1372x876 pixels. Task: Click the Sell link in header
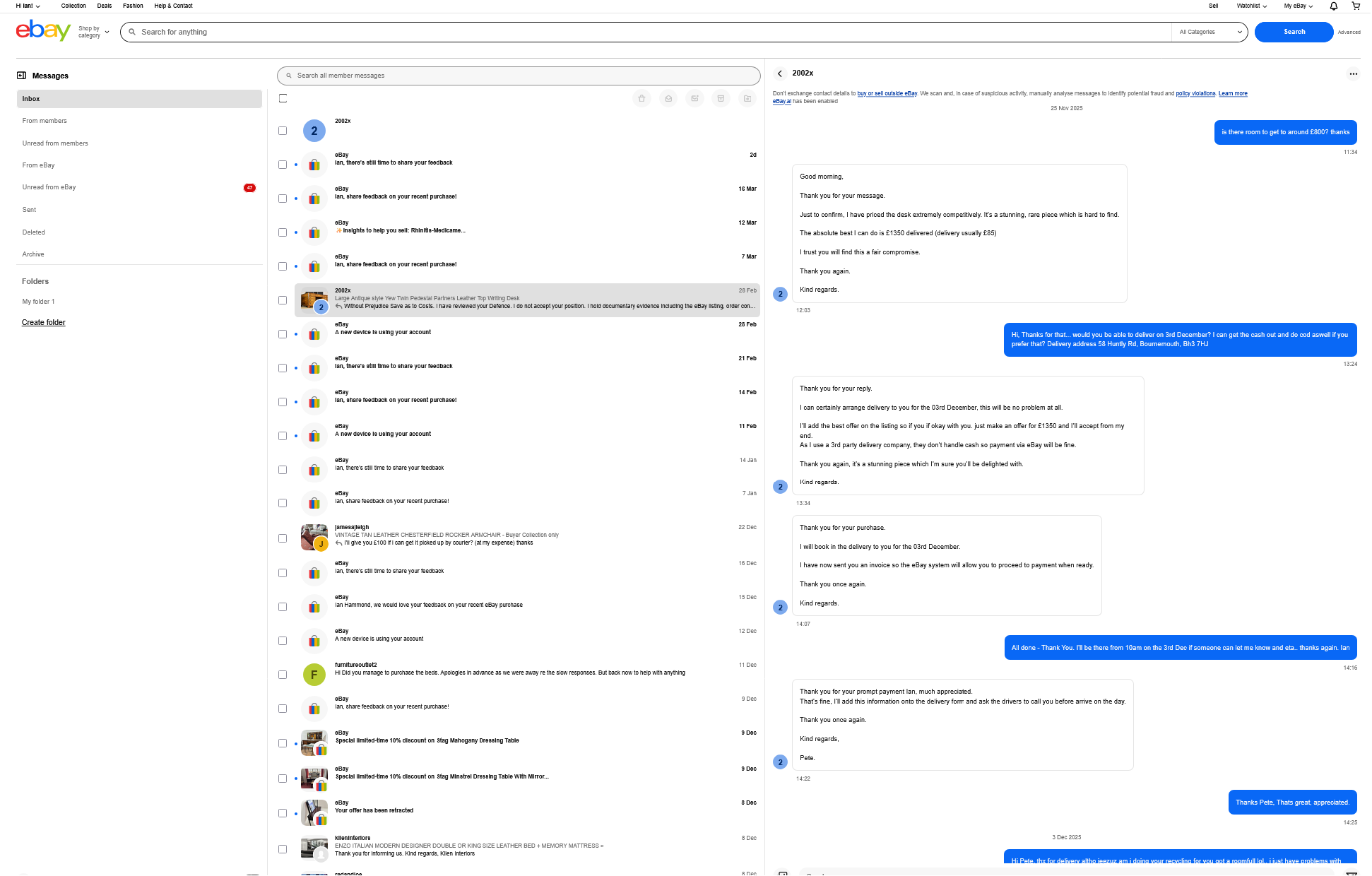coord(1213,6)
